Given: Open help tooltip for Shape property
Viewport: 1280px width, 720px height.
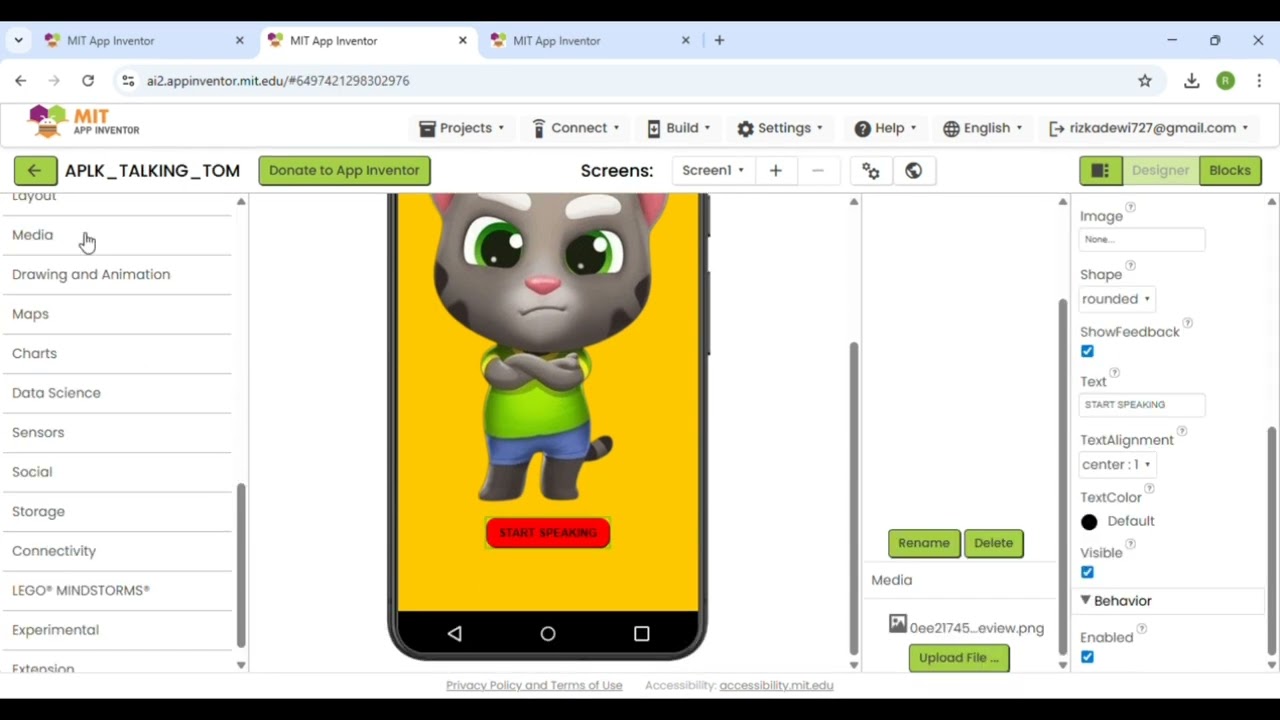Looking at the screenshot, I should 1131,266.
